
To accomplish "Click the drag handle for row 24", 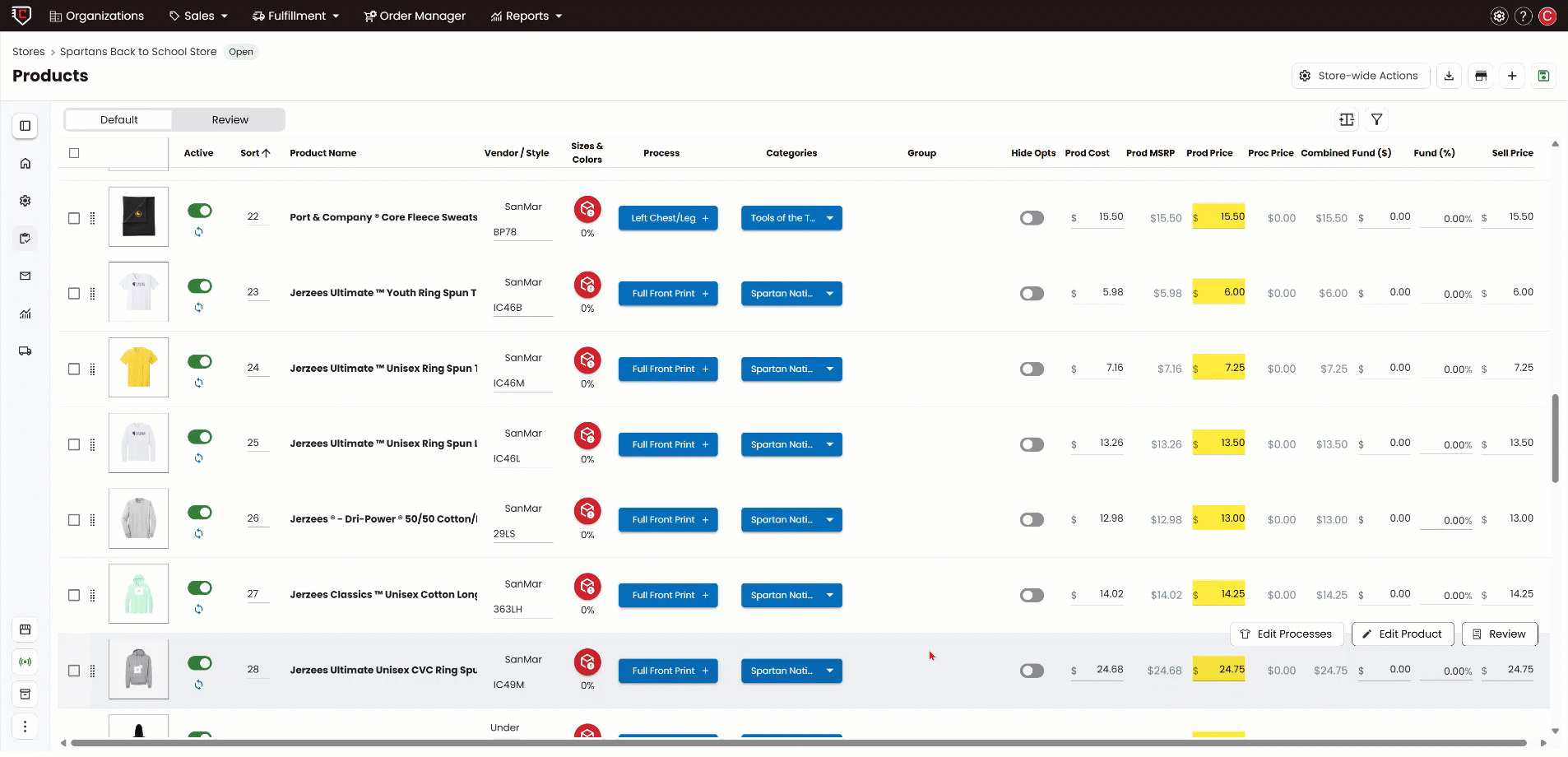I will click(x=92, y=369).
